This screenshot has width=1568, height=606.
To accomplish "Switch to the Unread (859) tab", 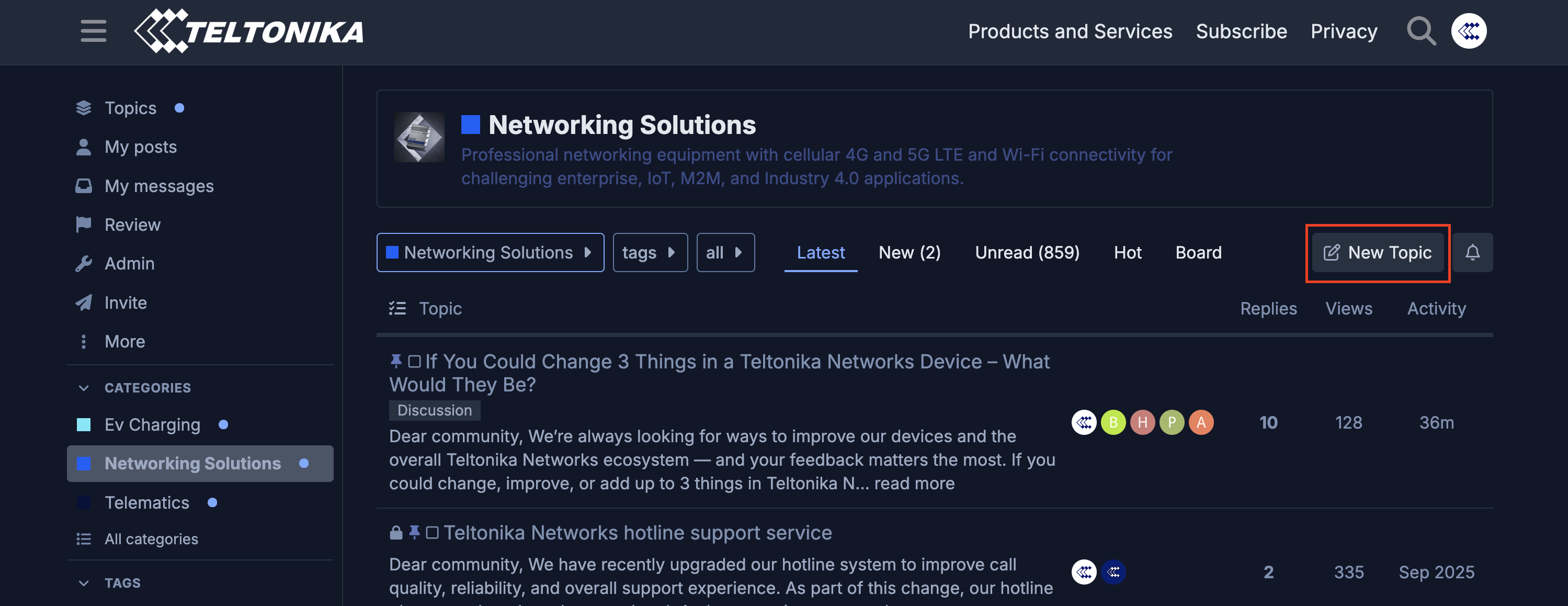I will tap(1027, 252).
